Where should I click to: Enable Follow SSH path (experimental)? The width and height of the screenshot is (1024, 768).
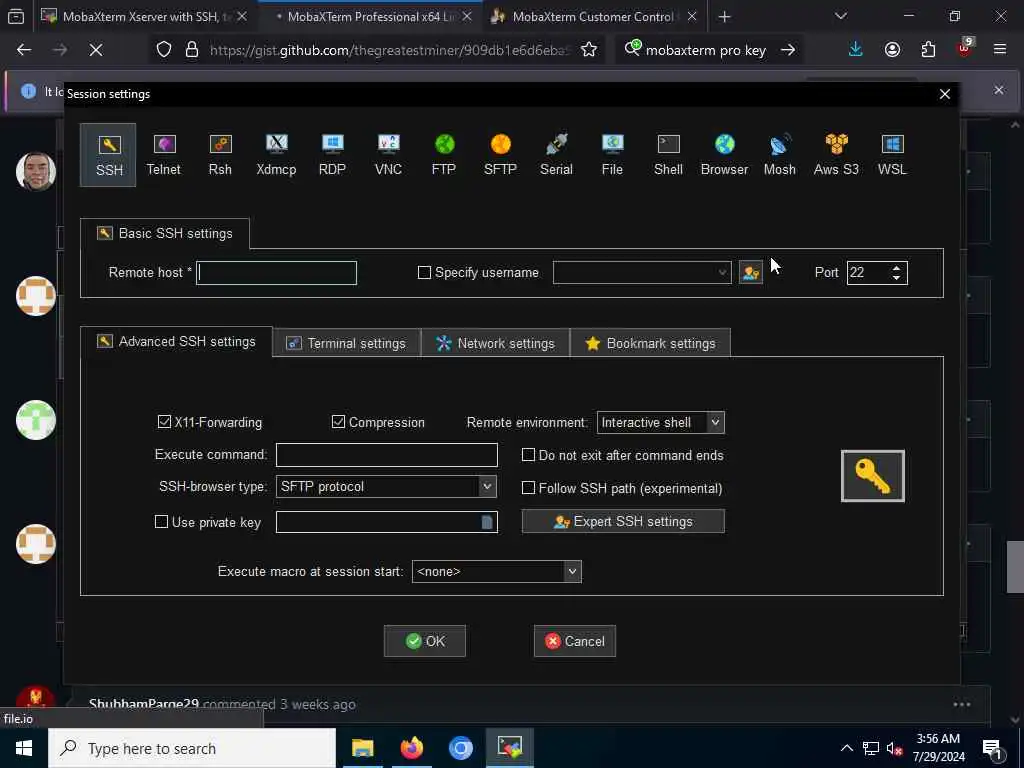click(x=528, y=488)
